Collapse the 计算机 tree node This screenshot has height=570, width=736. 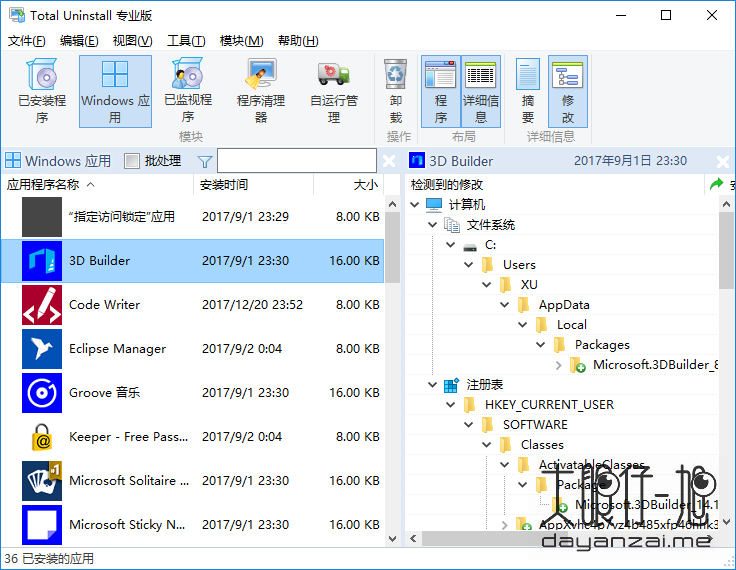coord(414,205)
